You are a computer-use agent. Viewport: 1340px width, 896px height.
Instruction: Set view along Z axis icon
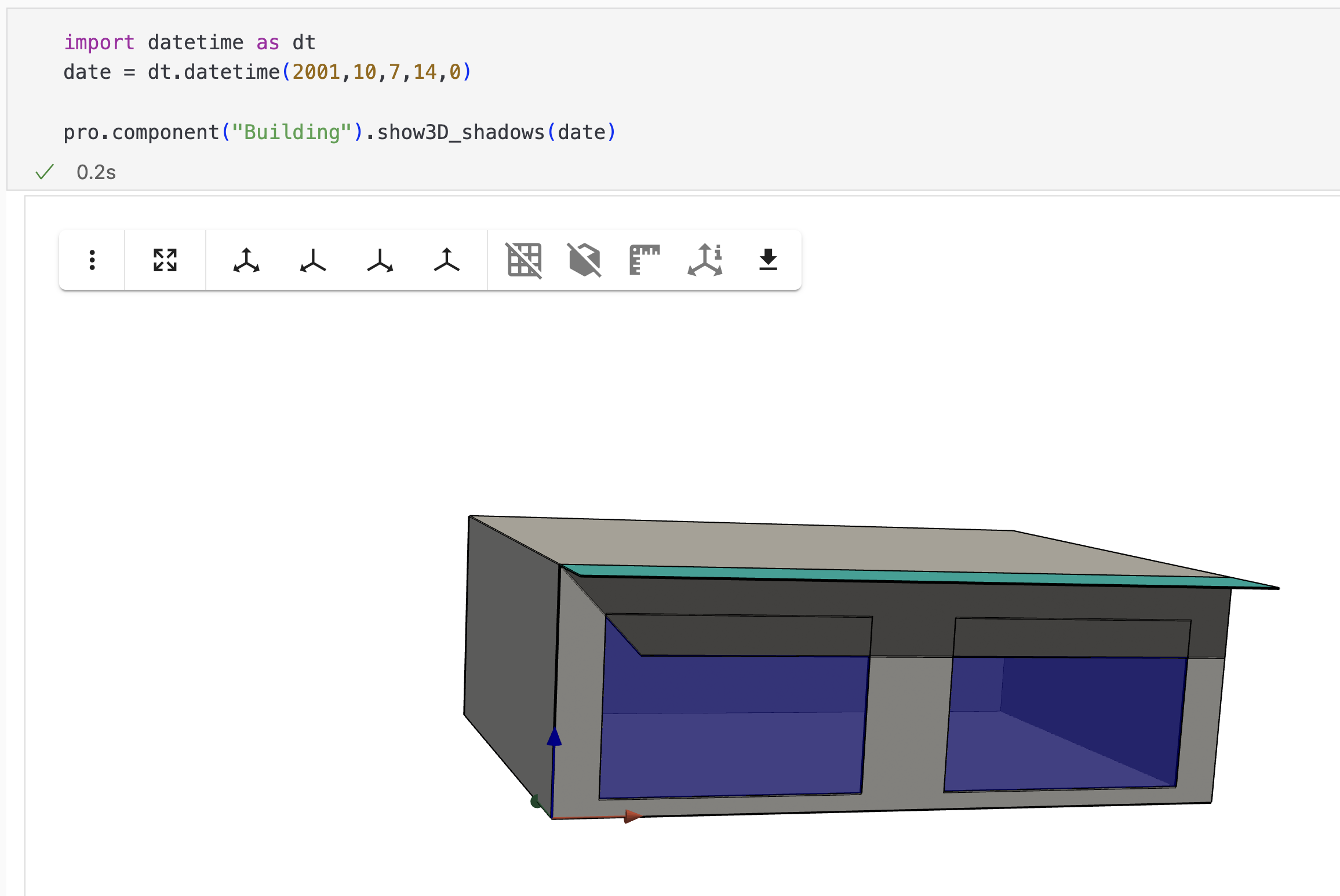click(447, 260)
